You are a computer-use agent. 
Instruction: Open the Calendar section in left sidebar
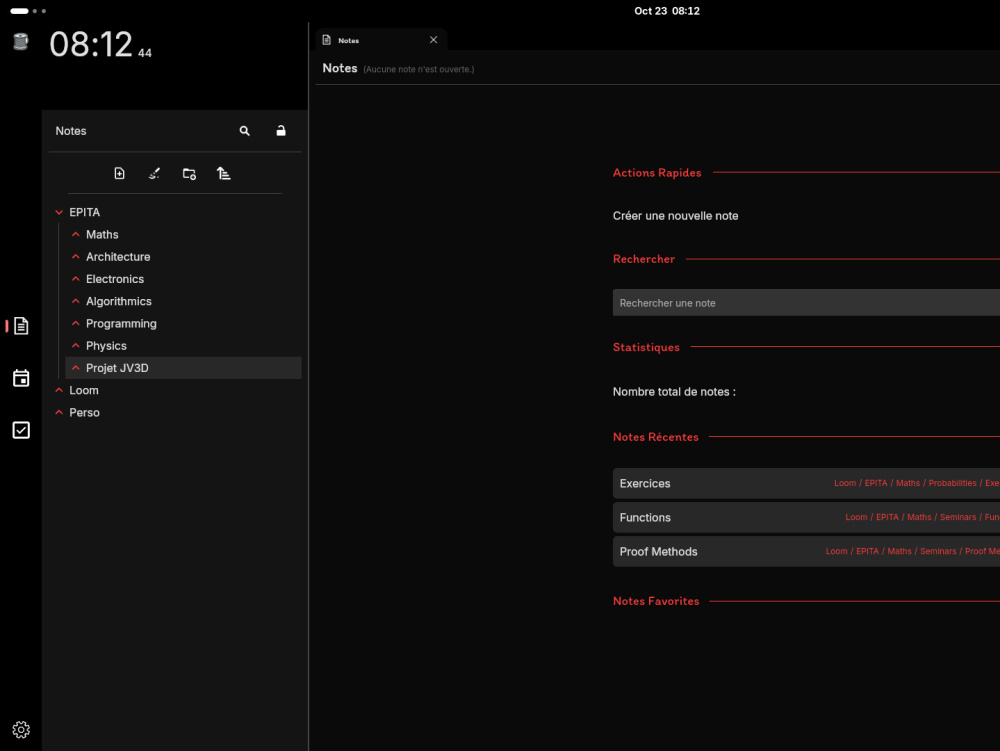coord(21,378)
